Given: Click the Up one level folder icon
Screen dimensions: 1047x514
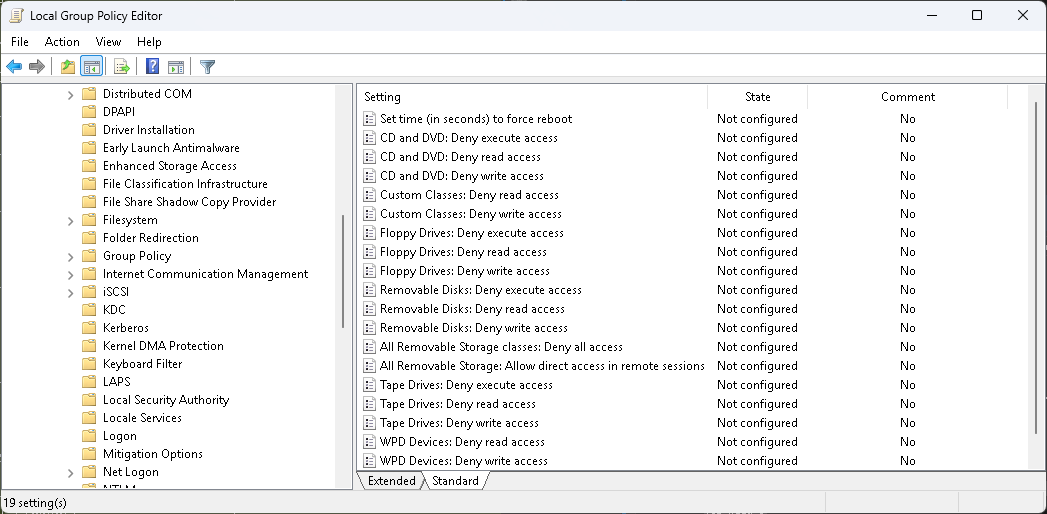Looking at the screenshot, I should 67,67.
